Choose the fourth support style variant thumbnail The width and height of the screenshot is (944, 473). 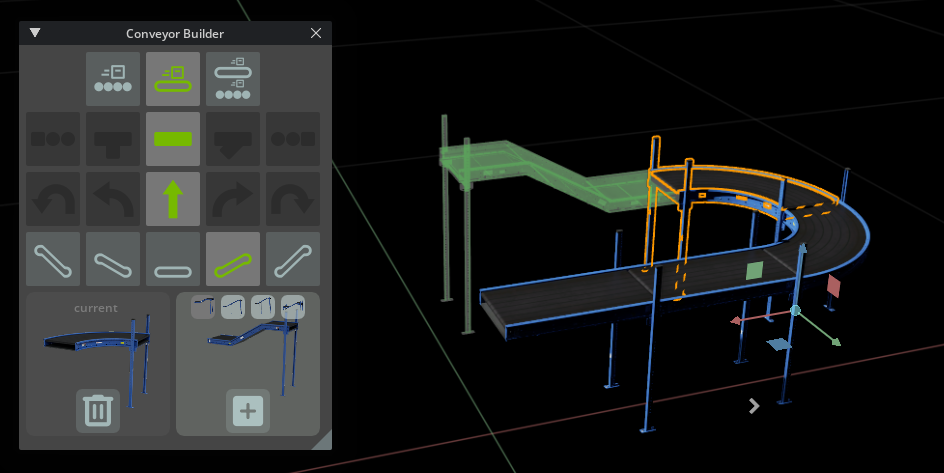coord(293,306)
